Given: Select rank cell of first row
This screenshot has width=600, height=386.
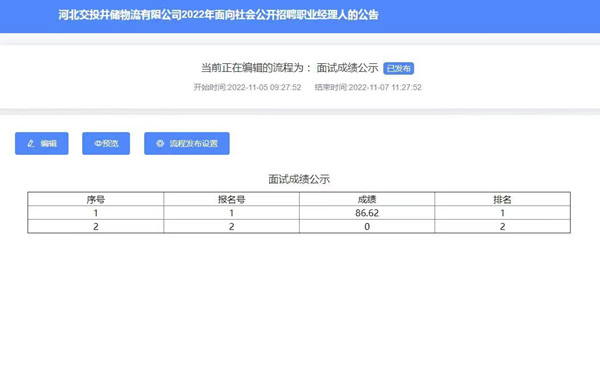Looking at the screenshot, I should pos(502,213).
